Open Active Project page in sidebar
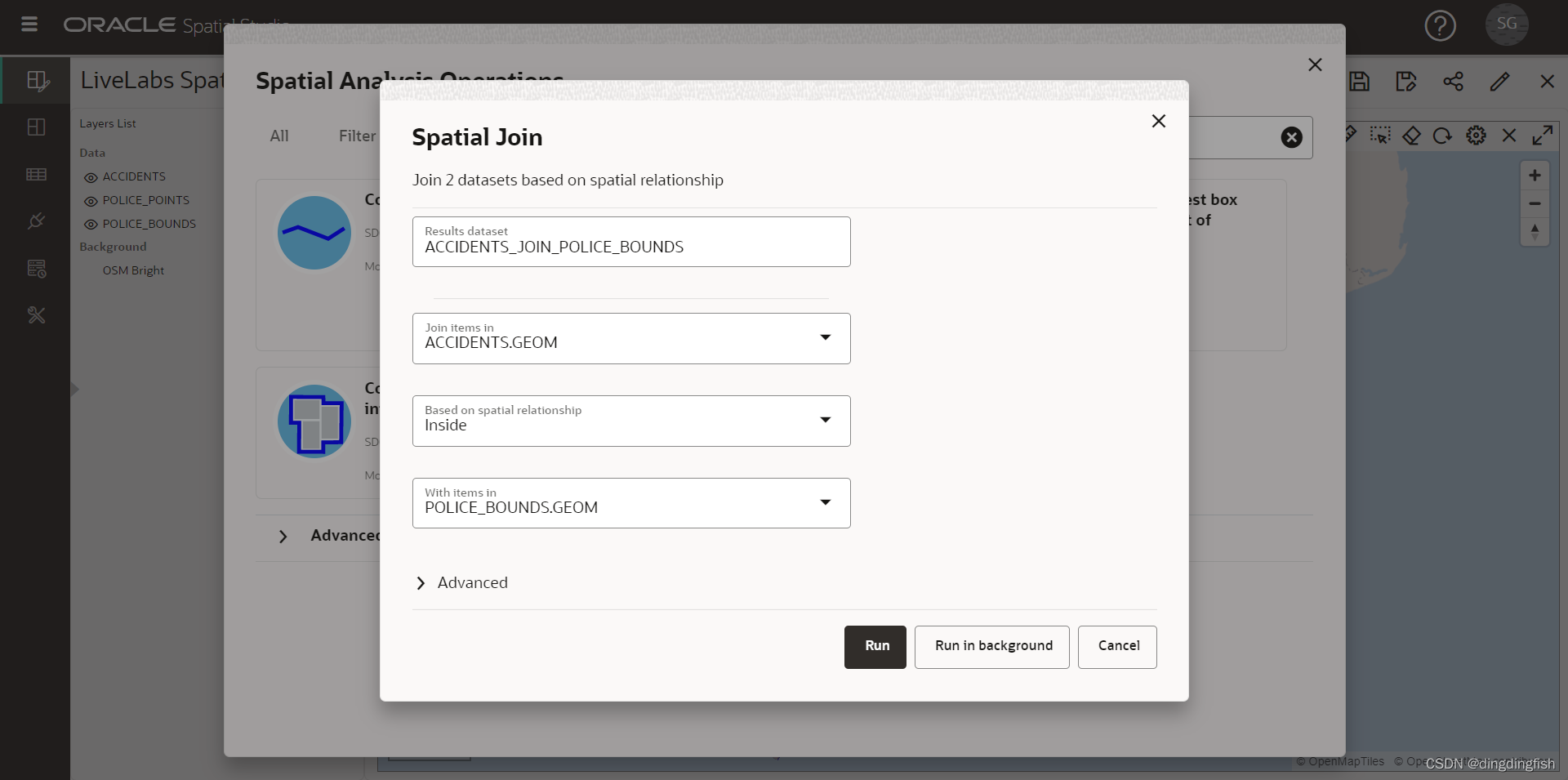Viewport: 1568px width, 780px height. tap(37, 80)
